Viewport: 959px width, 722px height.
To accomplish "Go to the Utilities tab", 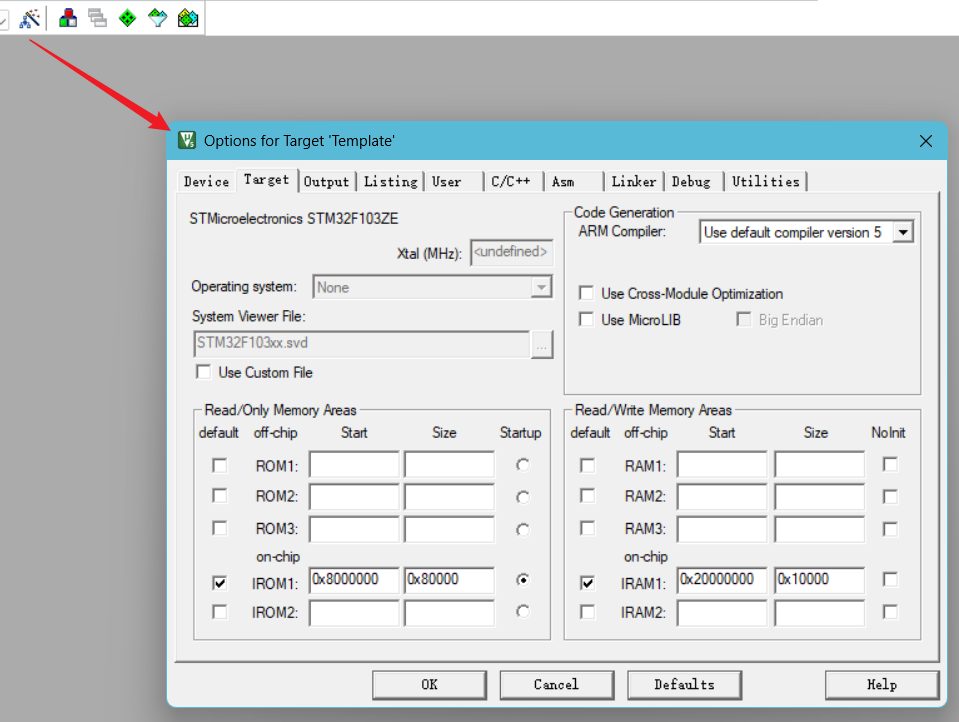I will point(766,182).
